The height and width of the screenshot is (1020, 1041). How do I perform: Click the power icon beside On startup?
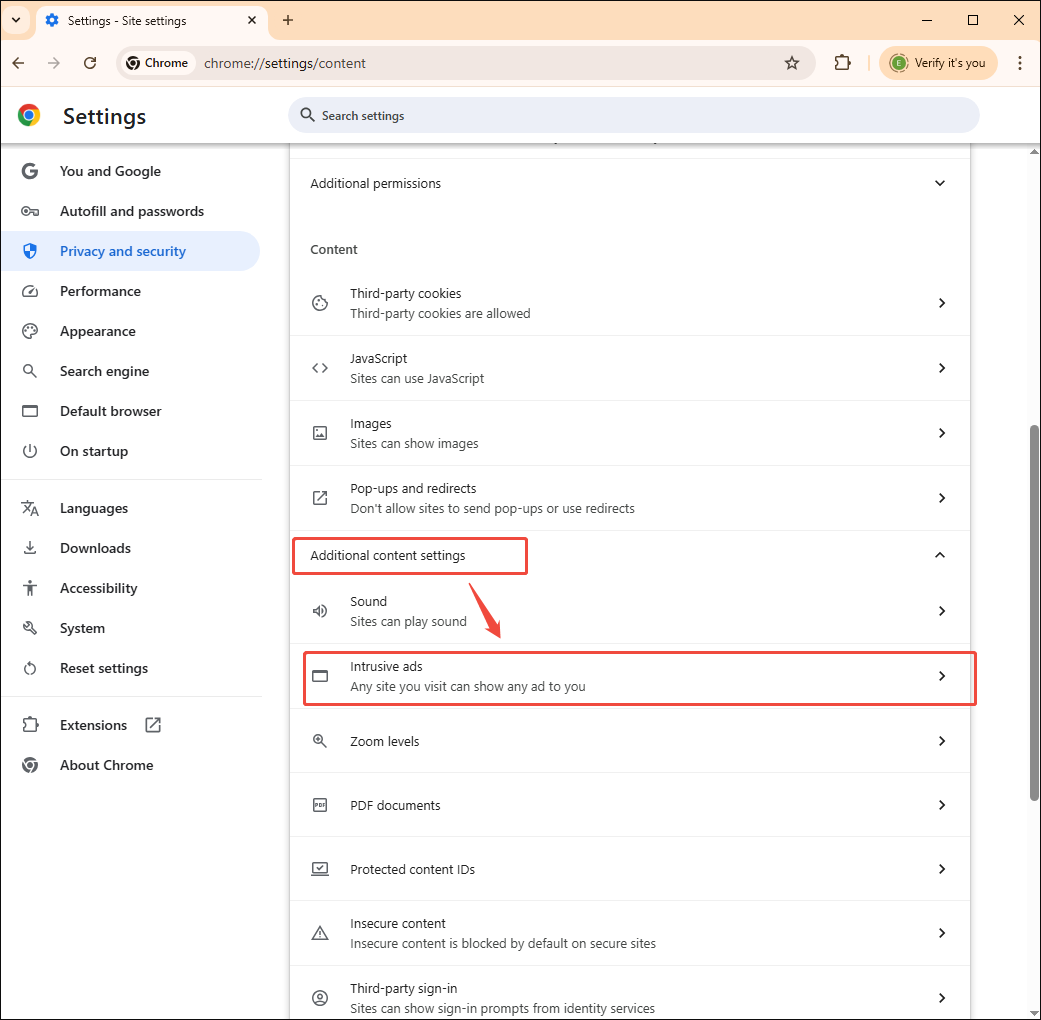[x=30, y=451]
